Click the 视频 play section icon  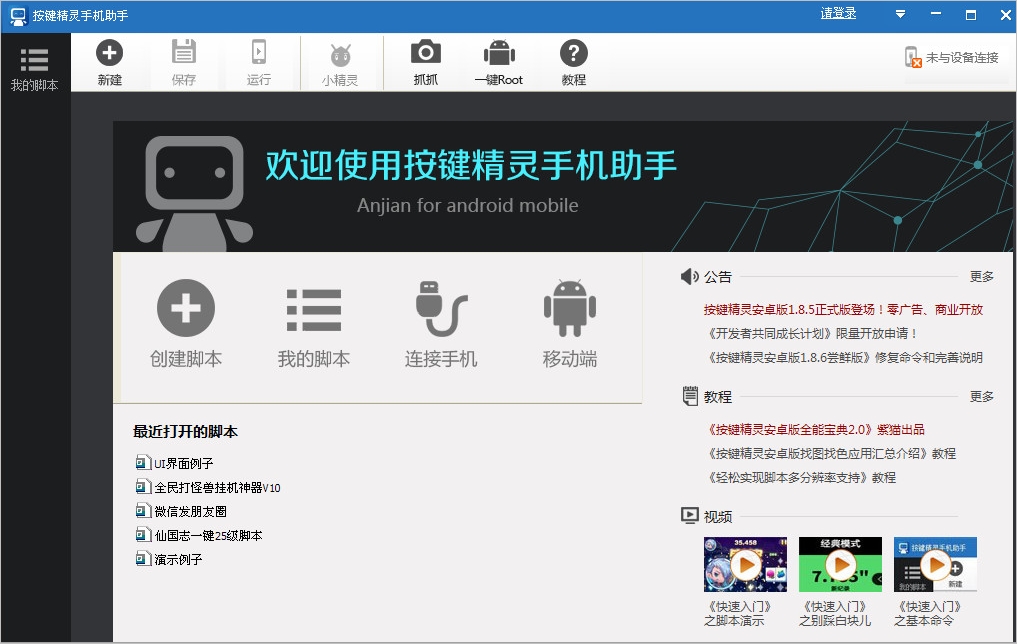coord(689,516)
